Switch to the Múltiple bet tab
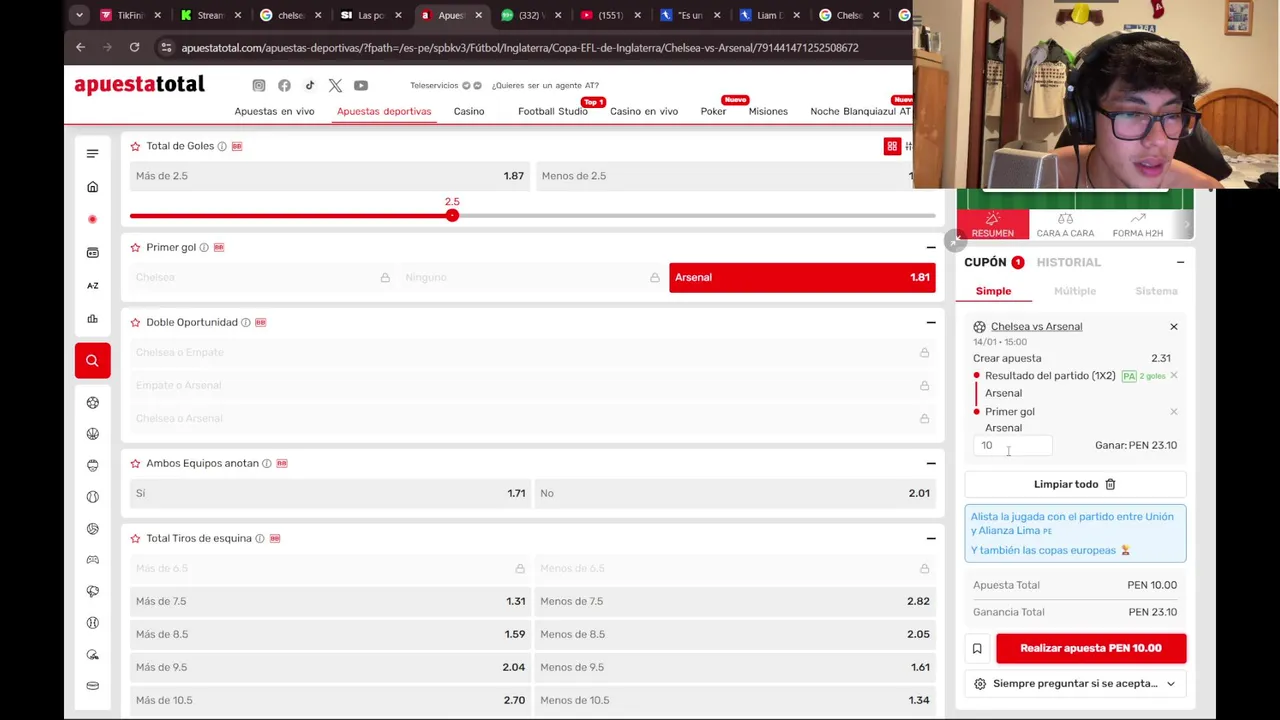Viewport: 1280px width, 720px height. pos(1075,291)
